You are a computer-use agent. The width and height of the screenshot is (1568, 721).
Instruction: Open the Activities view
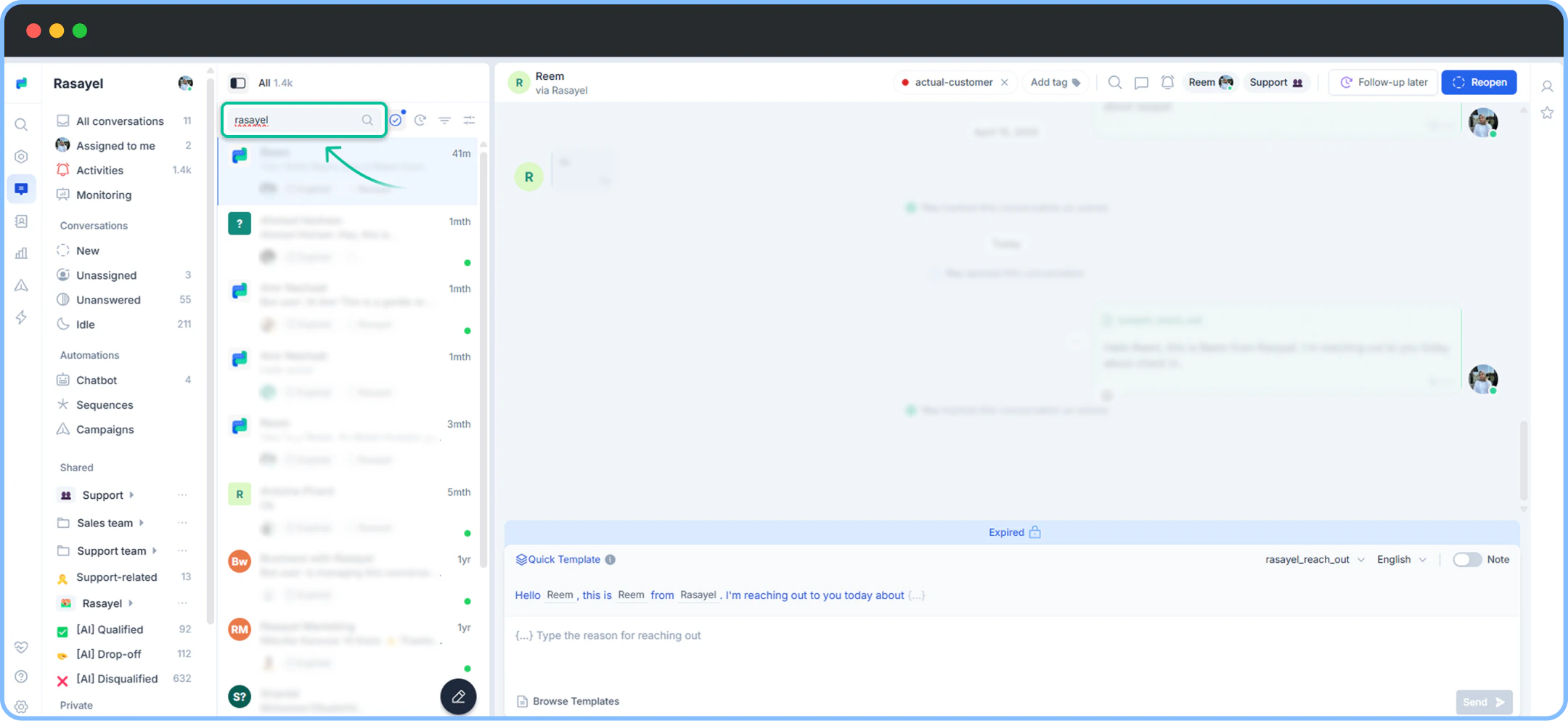(x=124, y=170)
